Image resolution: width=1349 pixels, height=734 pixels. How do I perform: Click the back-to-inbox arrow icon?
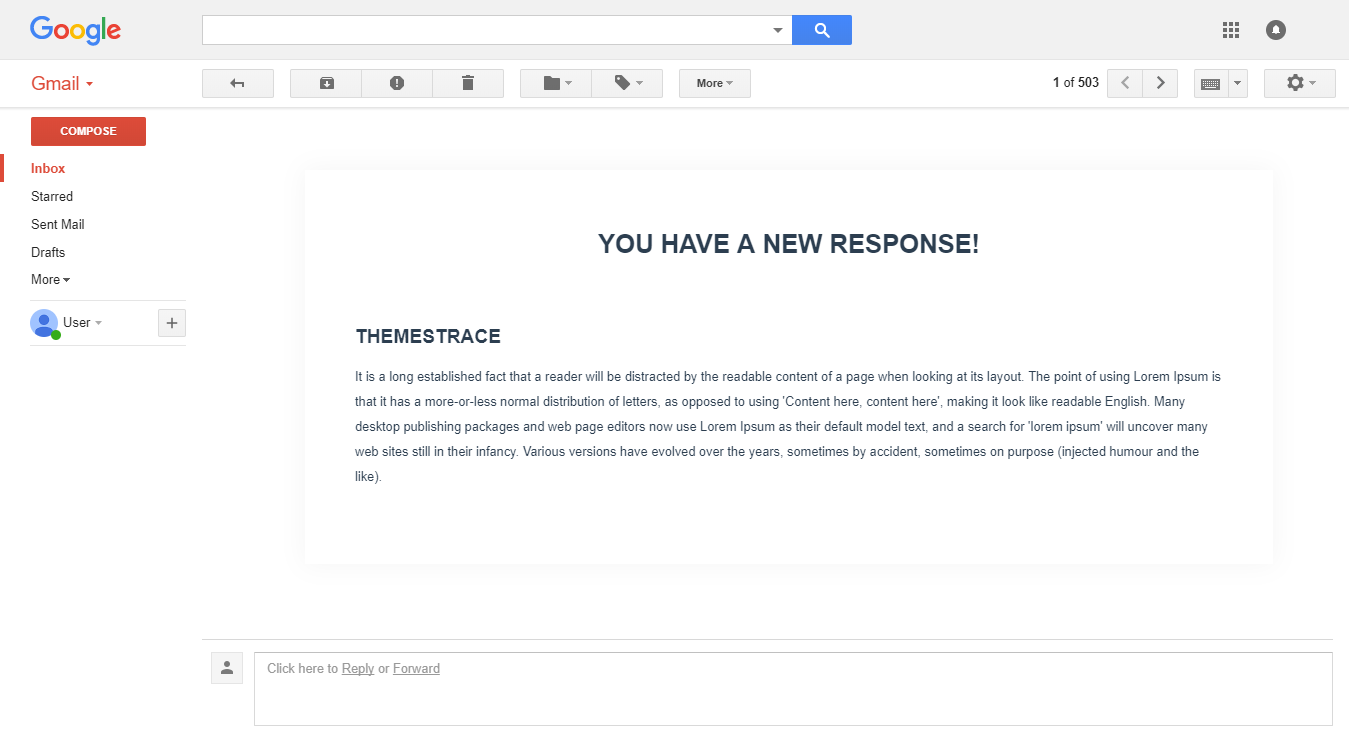click(x=238, y=83)
